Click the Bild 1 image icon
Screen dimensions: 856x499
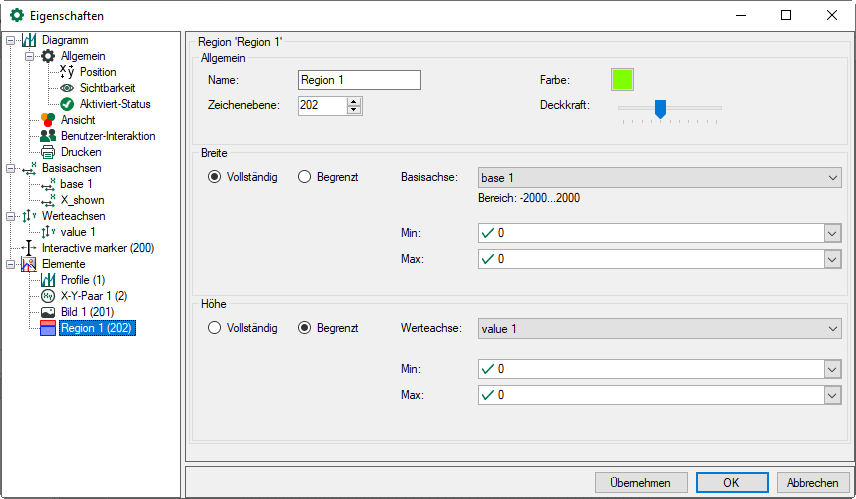[48, 312]
